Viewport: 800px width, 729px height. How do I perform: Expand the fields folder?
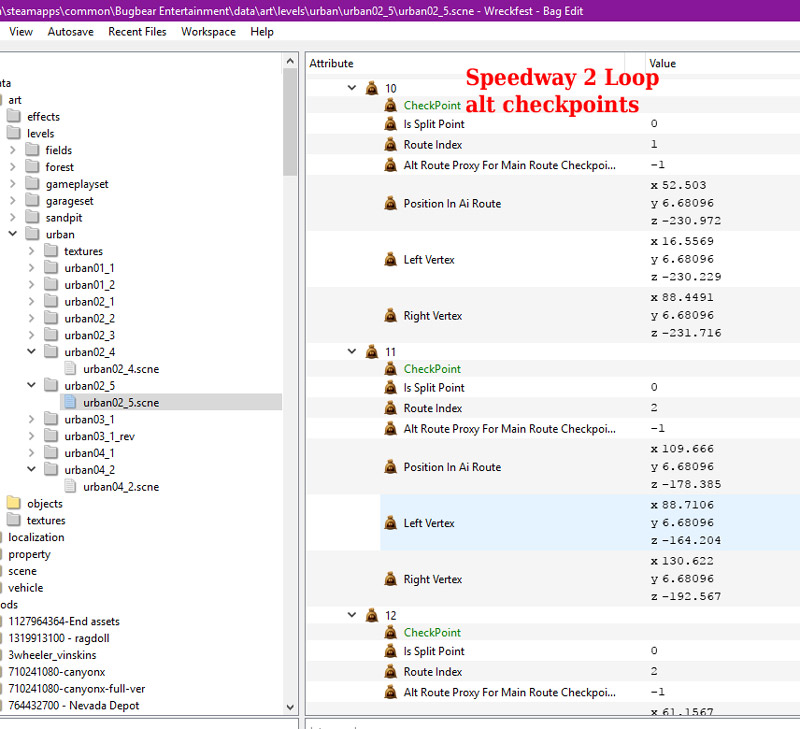pyautogui.click(x=13, y=150)
